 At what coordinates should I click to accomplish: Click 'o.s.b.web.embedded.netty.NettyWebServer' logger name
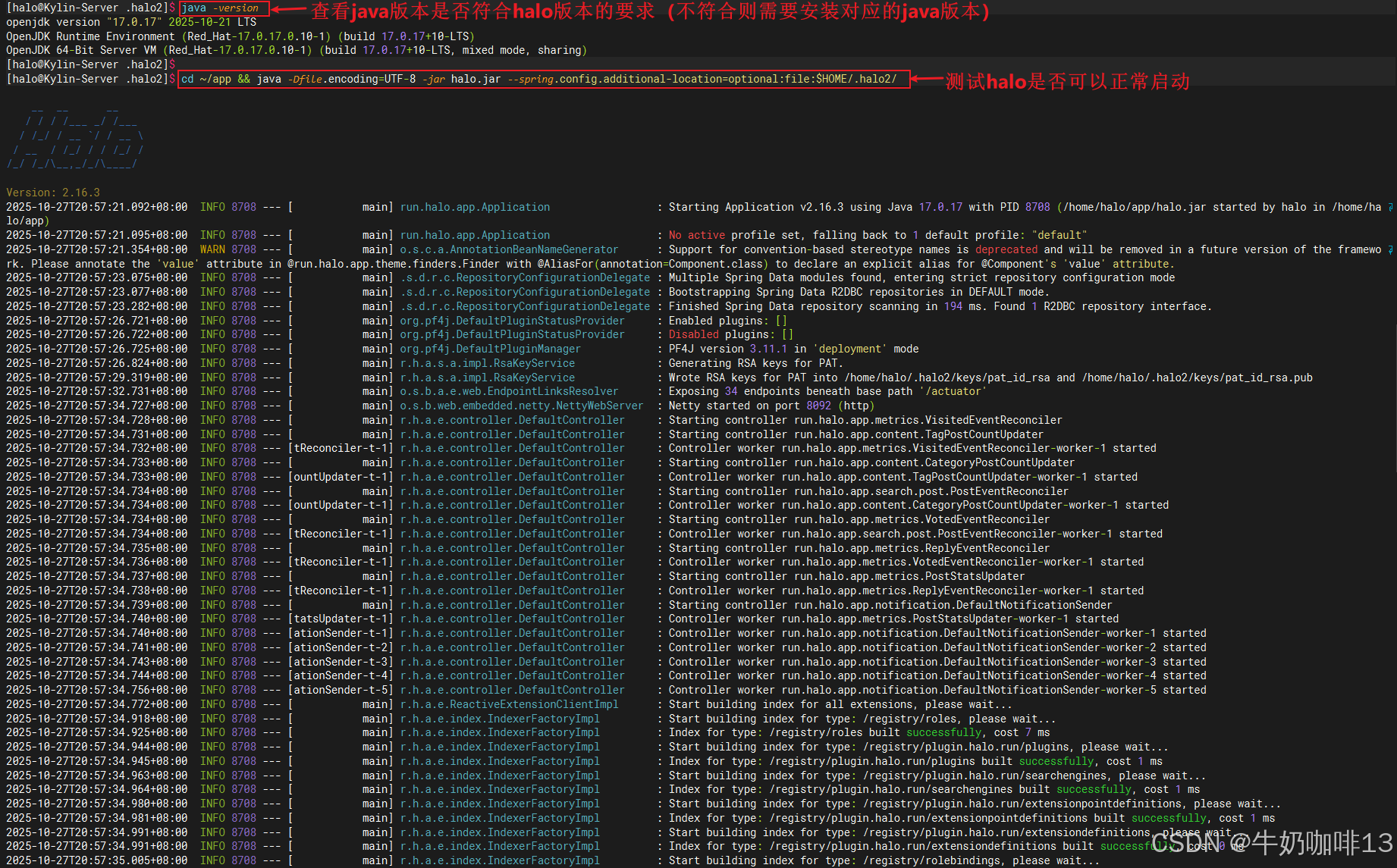(x=522, y=406)
